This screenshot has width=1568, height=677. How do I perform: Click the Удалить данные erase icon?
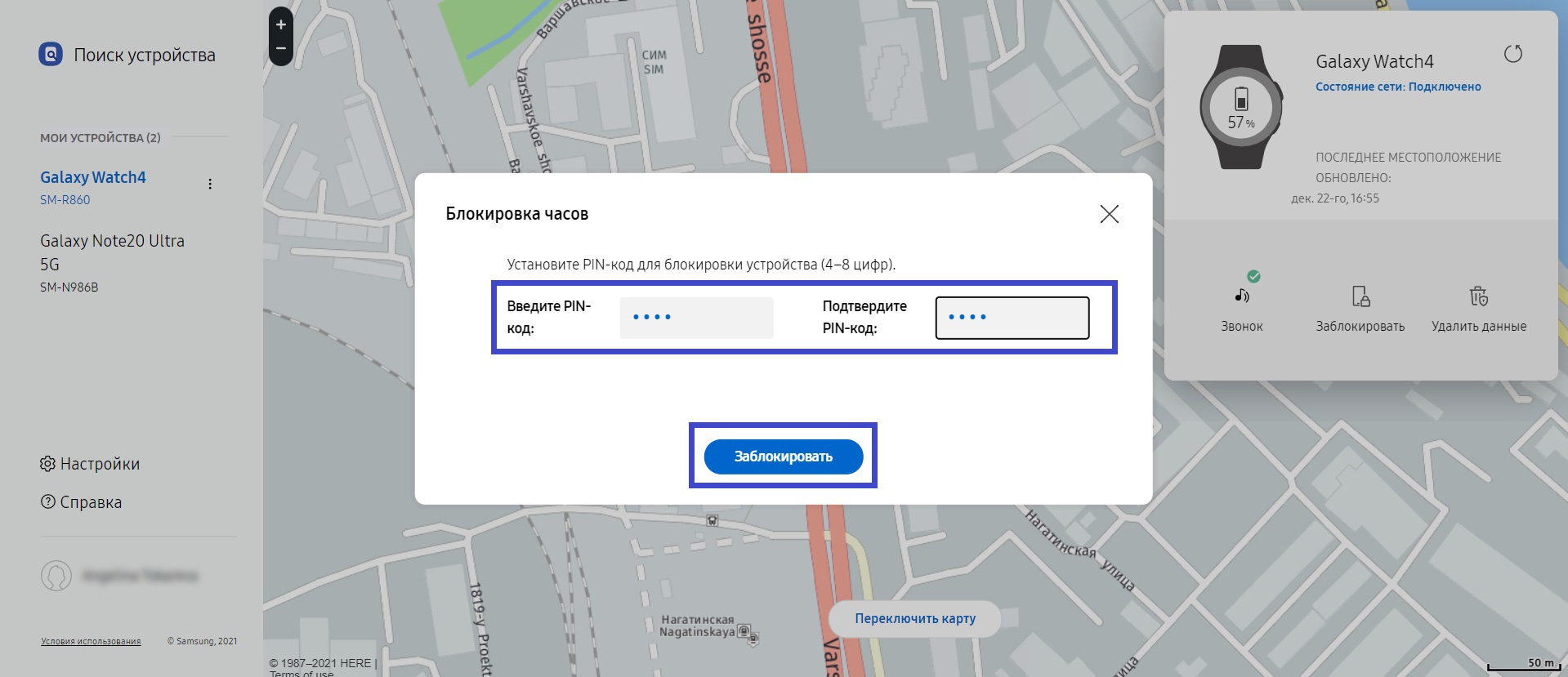pos(1479,296)
